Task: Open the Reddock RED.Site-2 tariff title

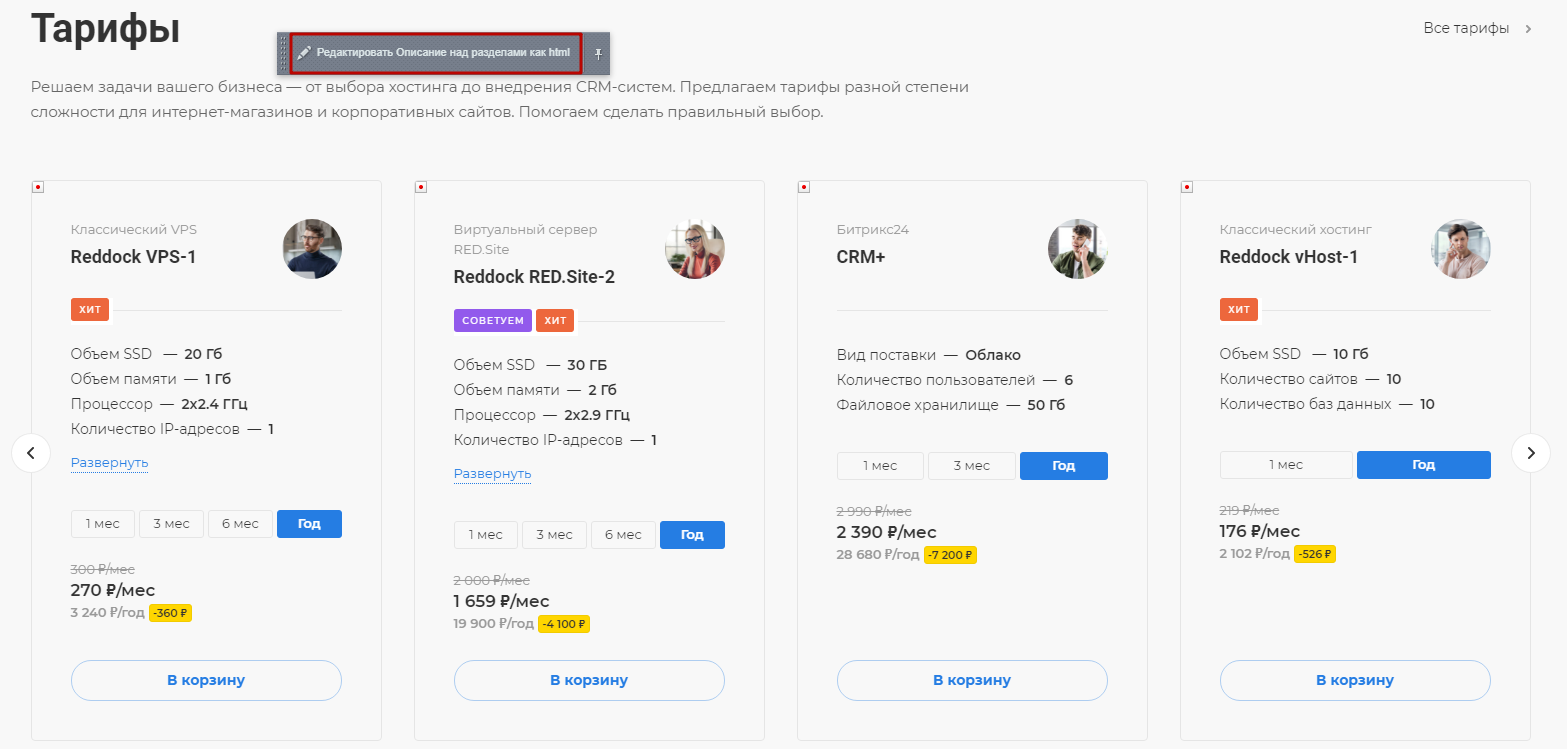Action: pyautogui.click(x=534, y=277)
